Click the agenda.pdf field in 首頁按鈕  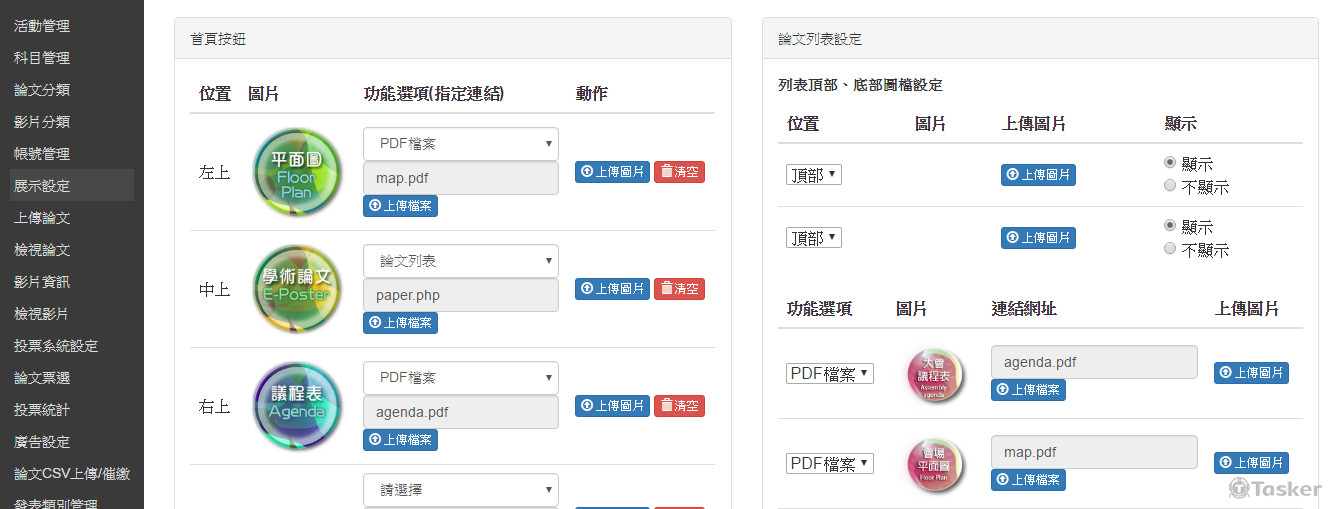tap(461, 412)
